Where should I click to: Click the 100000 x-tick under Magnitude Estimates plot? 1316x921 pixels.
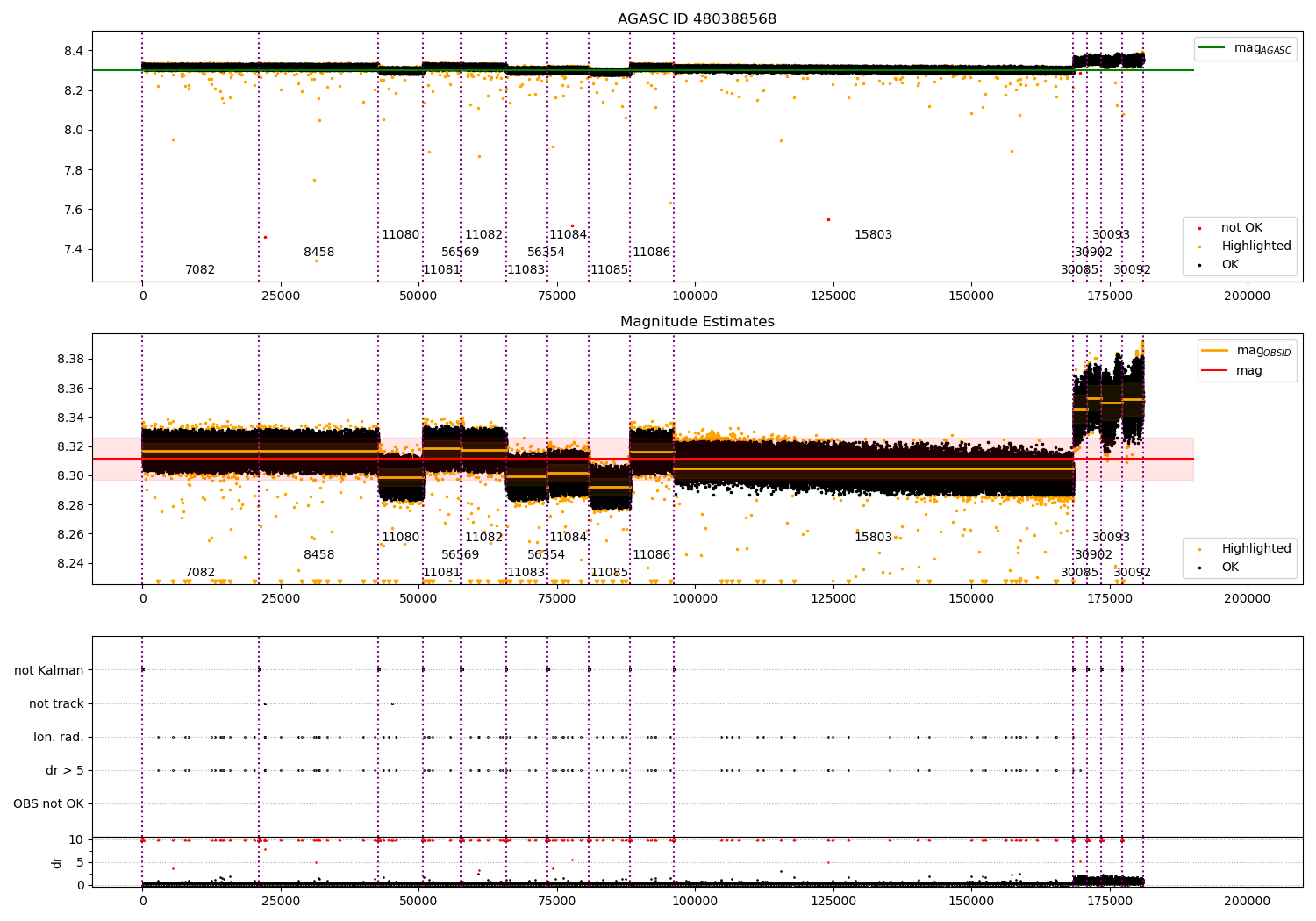click(x=695, y=598)
